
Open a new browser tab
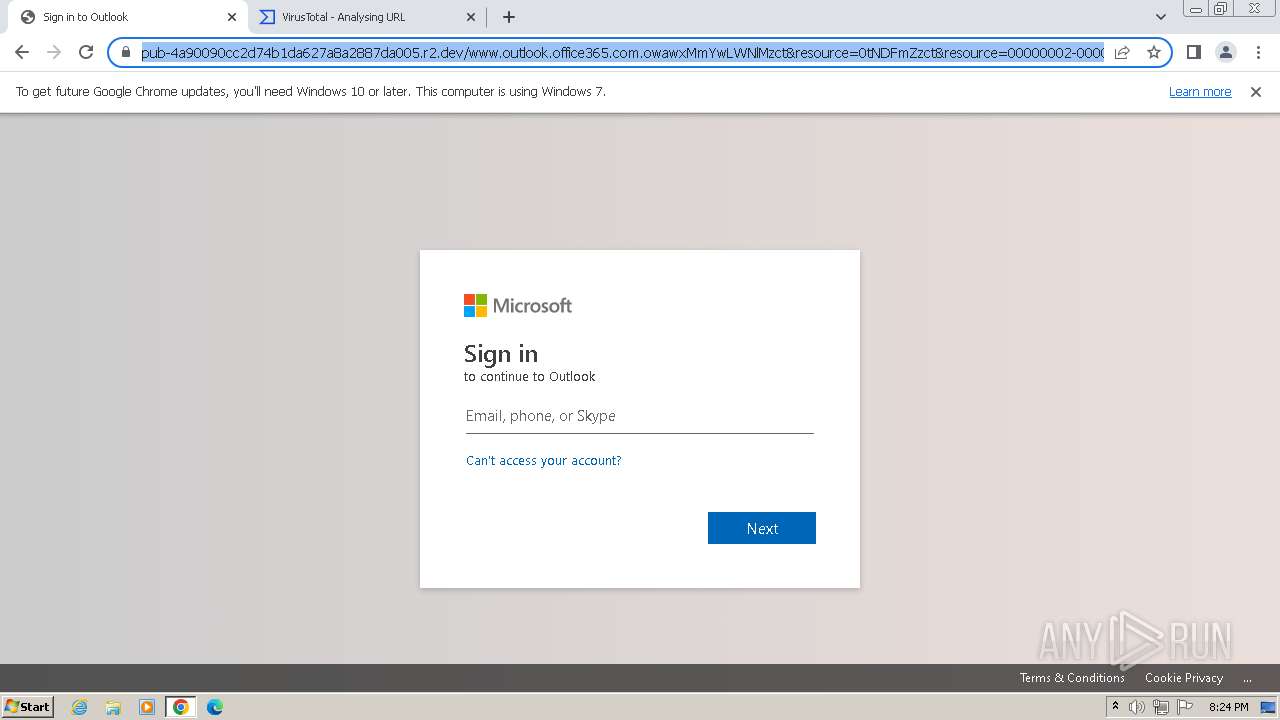click(509, 17)
